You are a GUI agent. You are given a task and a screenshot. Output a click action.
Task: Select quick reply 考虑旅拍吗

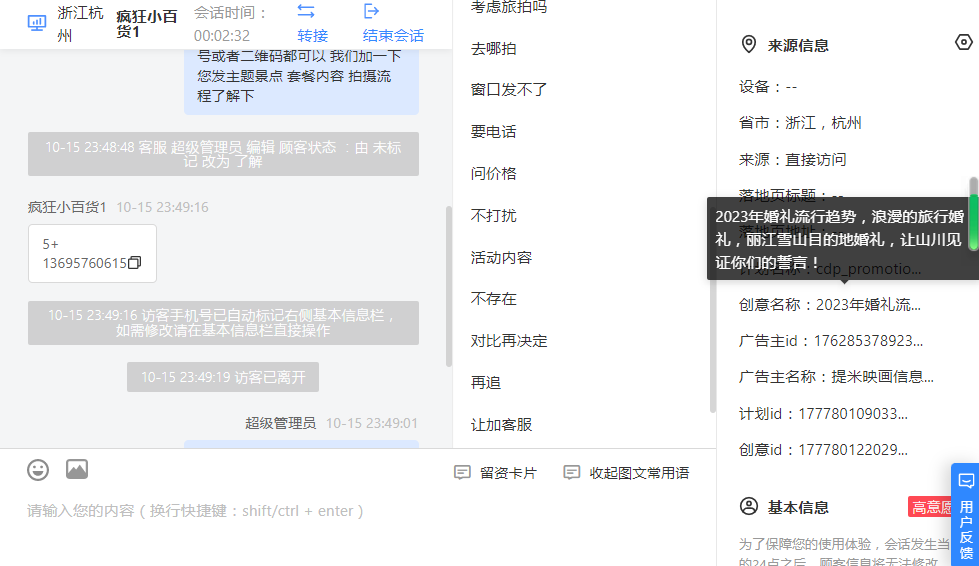(x=509, y=7)
